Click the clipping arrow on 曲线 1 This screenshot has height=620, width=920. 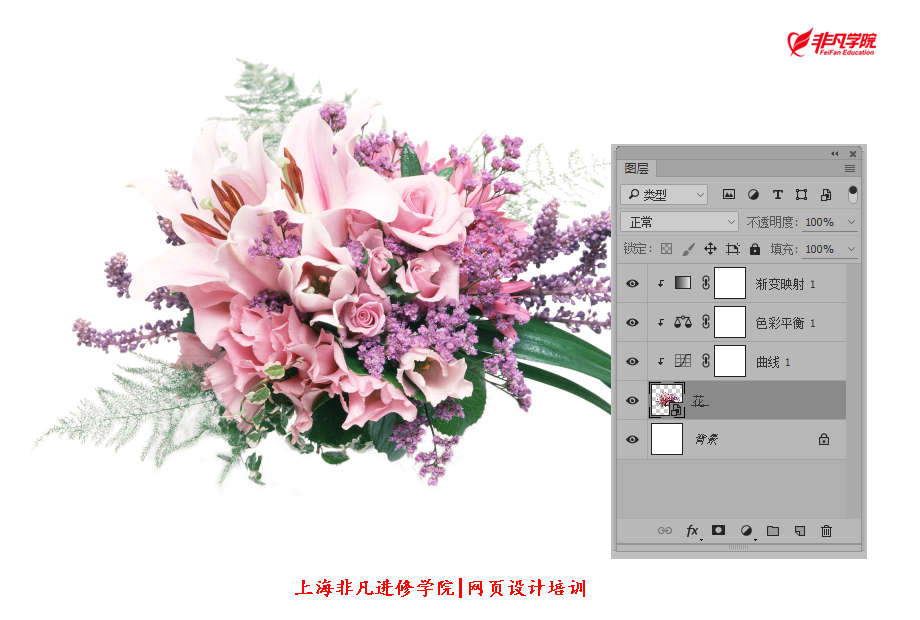click(661, 361)
